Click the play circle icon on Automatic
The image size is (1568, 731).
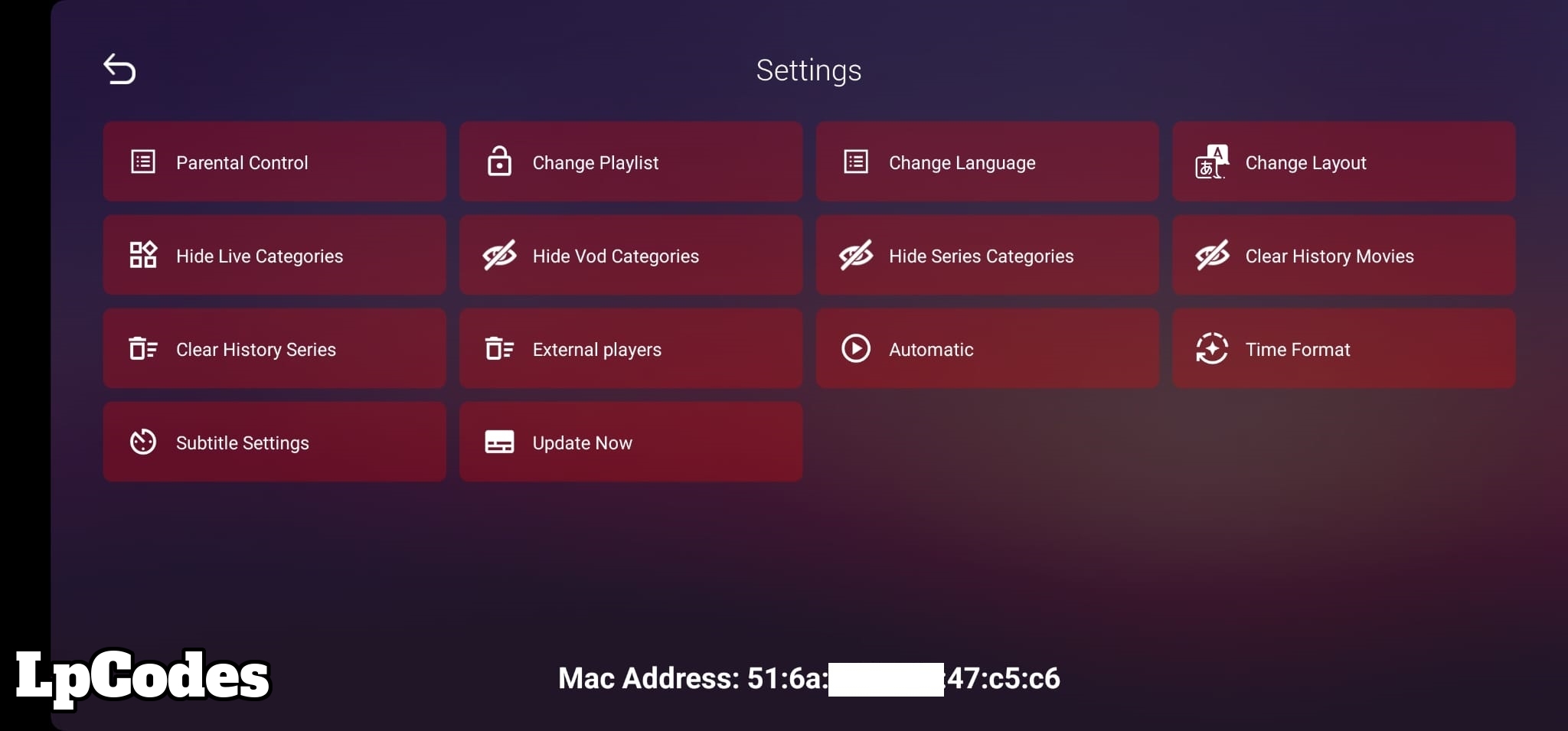click(856, 348)
